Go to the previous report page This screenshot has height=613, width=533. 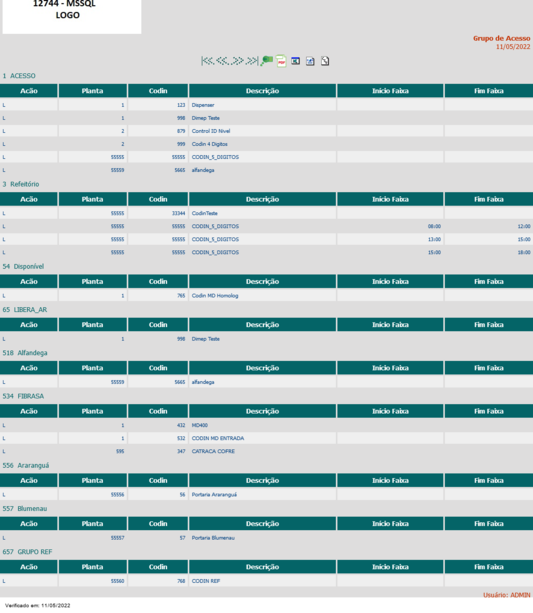point(222,61)
